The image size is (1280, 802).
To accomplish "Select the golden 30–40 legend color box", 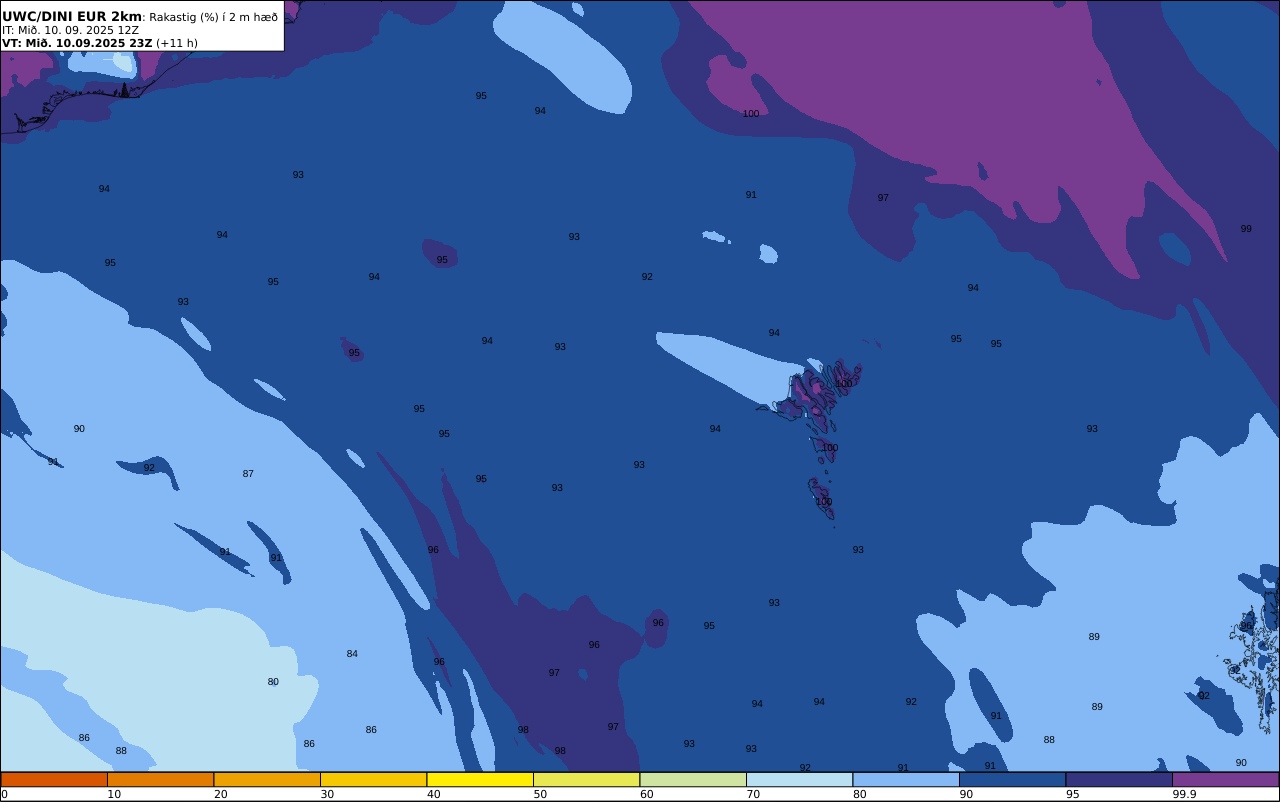I will pos(373,779).
